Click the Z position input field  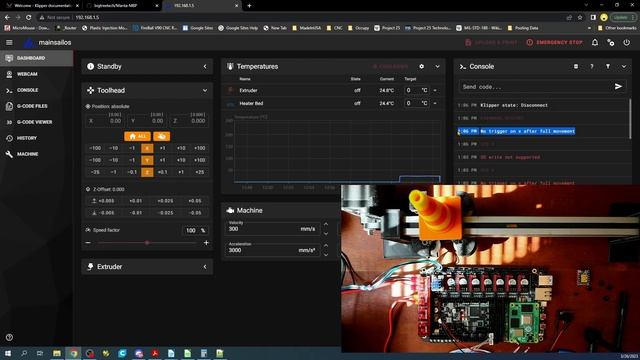(189, 120)
